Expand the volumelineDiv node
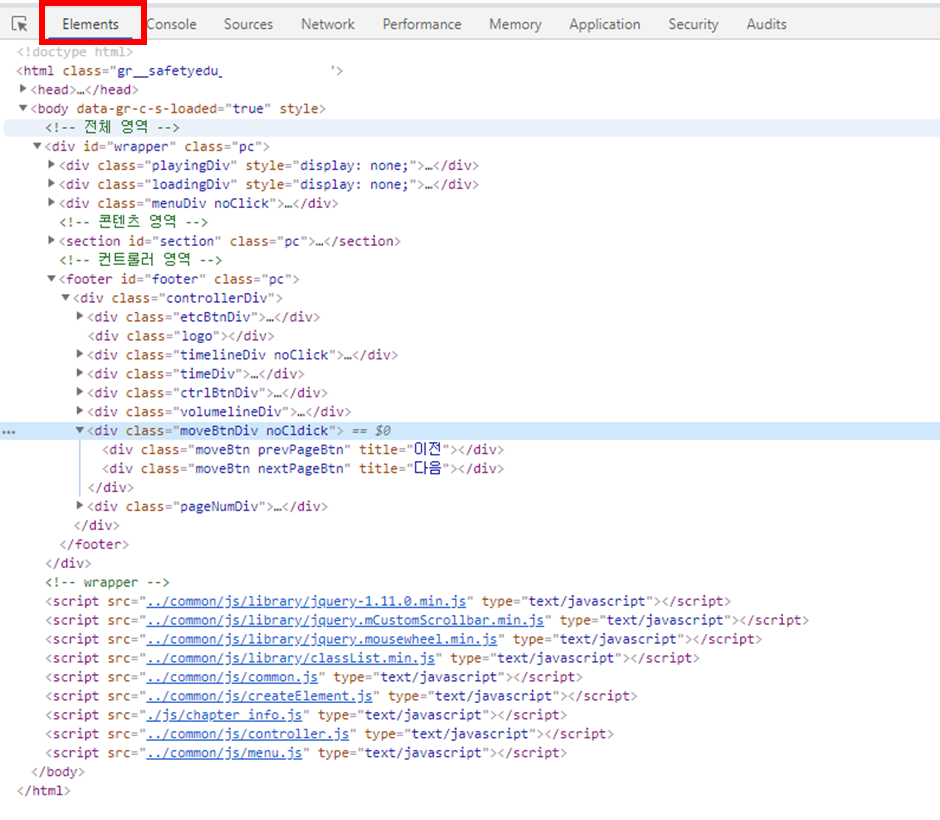The image size is (940, 820). [x=80, y=411]
